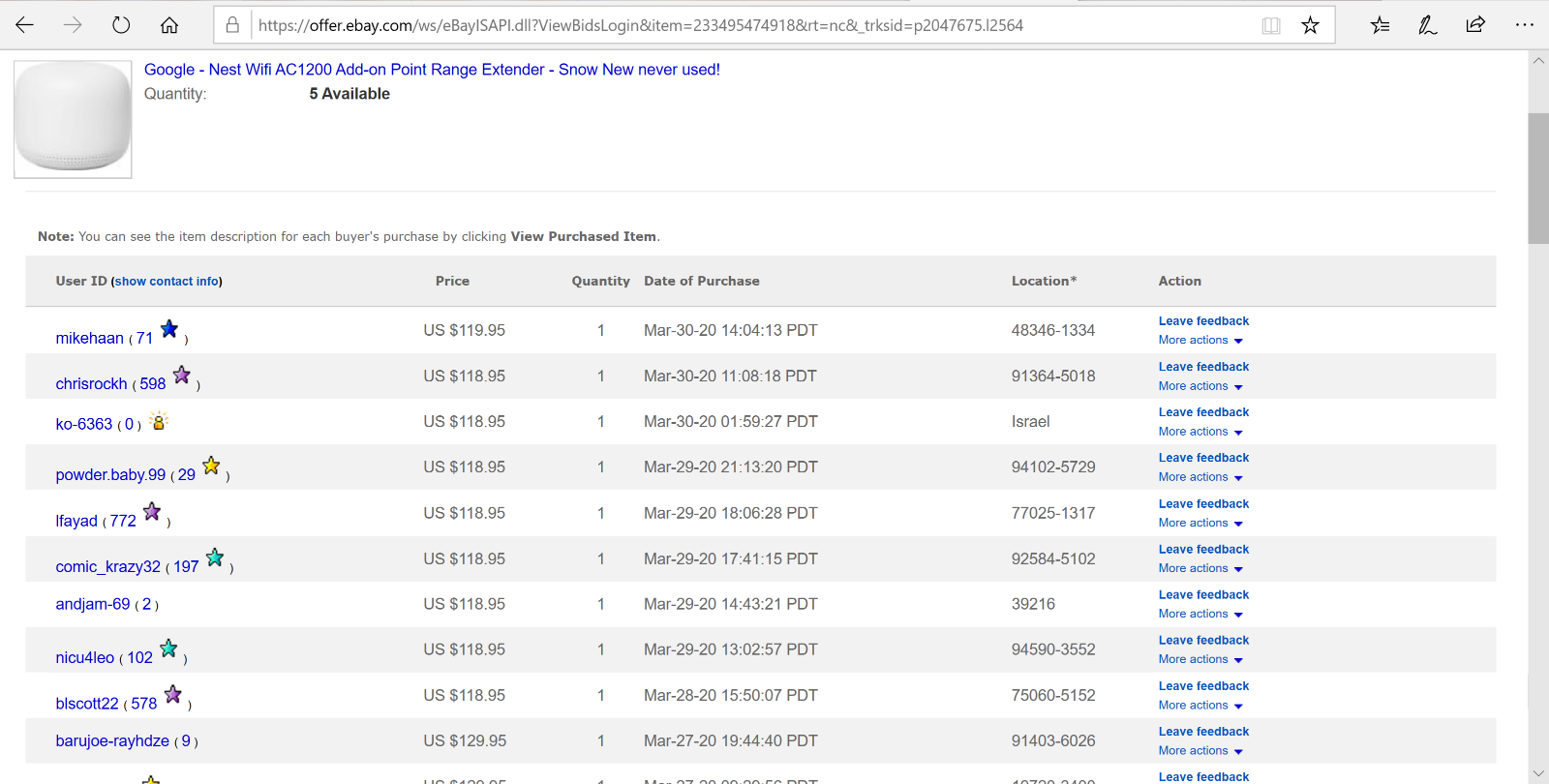Open the show contact info link
This screenshot has width=1549, height=784.
[167, 282]
